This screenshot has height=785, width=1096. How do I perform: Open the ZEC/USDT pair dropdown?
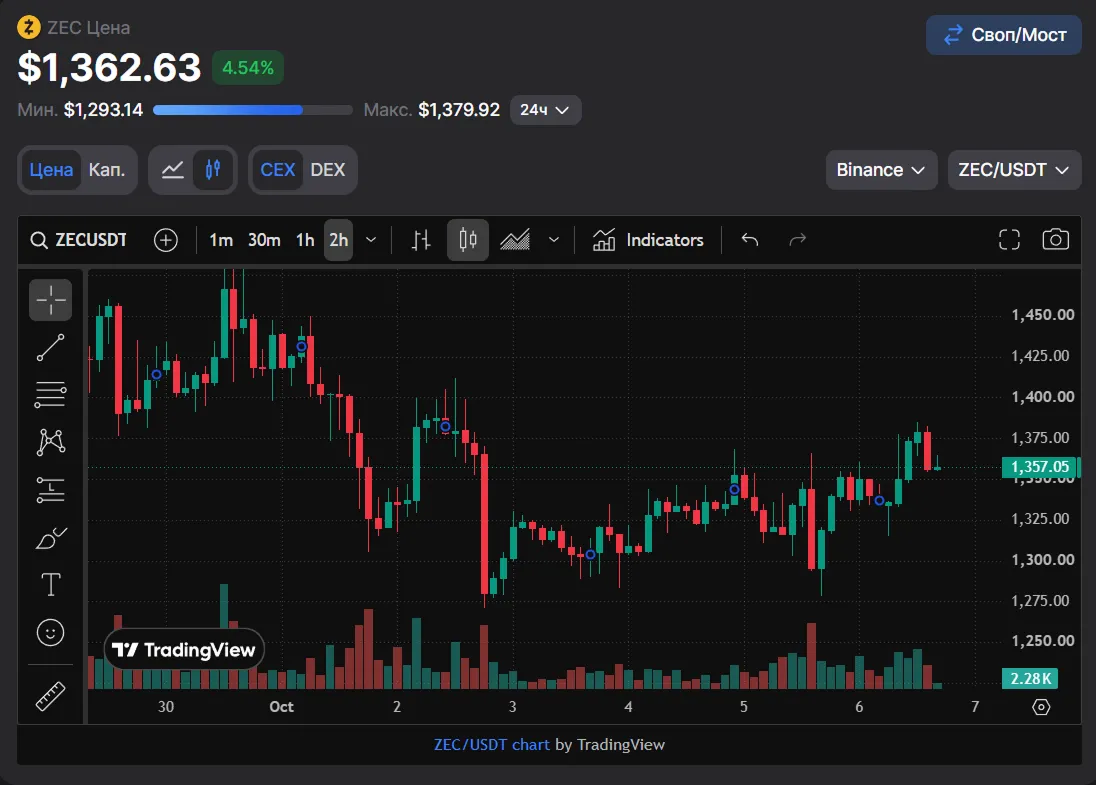click(x=1014, y=170)
